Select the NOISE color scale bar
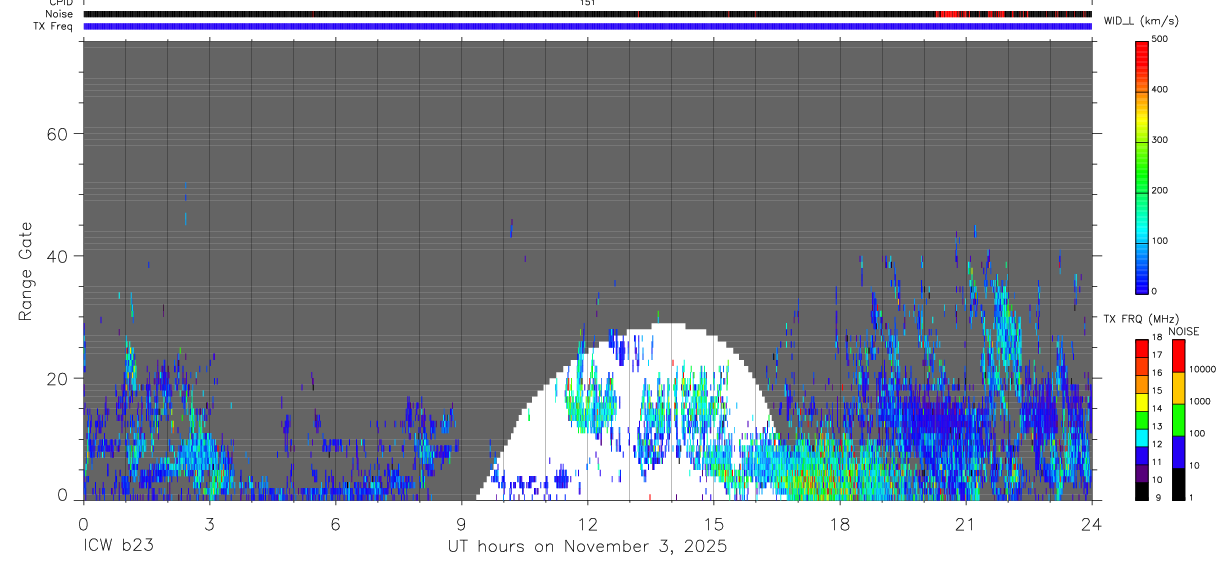Image resolution: width=1228 pixels, height=567 pixels. (1178, 419)
